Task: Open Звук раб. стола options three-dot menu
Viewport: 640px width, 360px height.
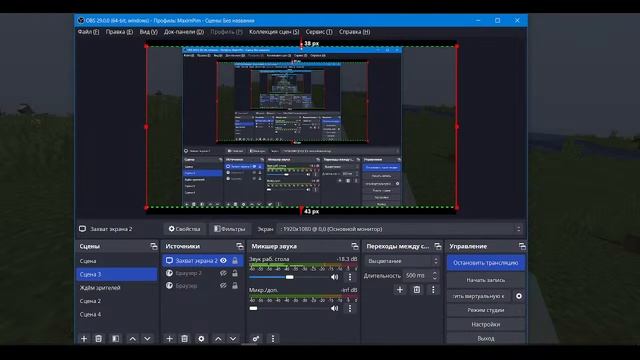Action: coord(350,277)
